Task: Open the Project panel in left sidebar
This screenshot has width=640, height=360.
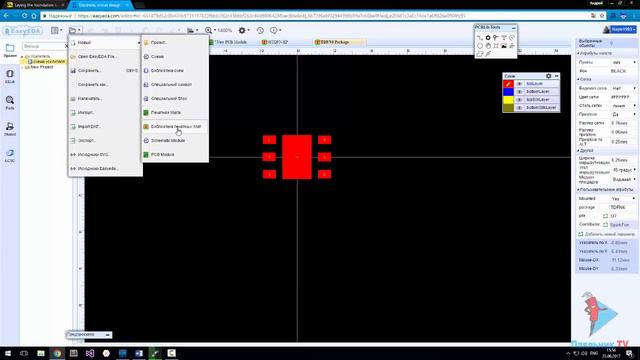Action: [x=10, y=51]
